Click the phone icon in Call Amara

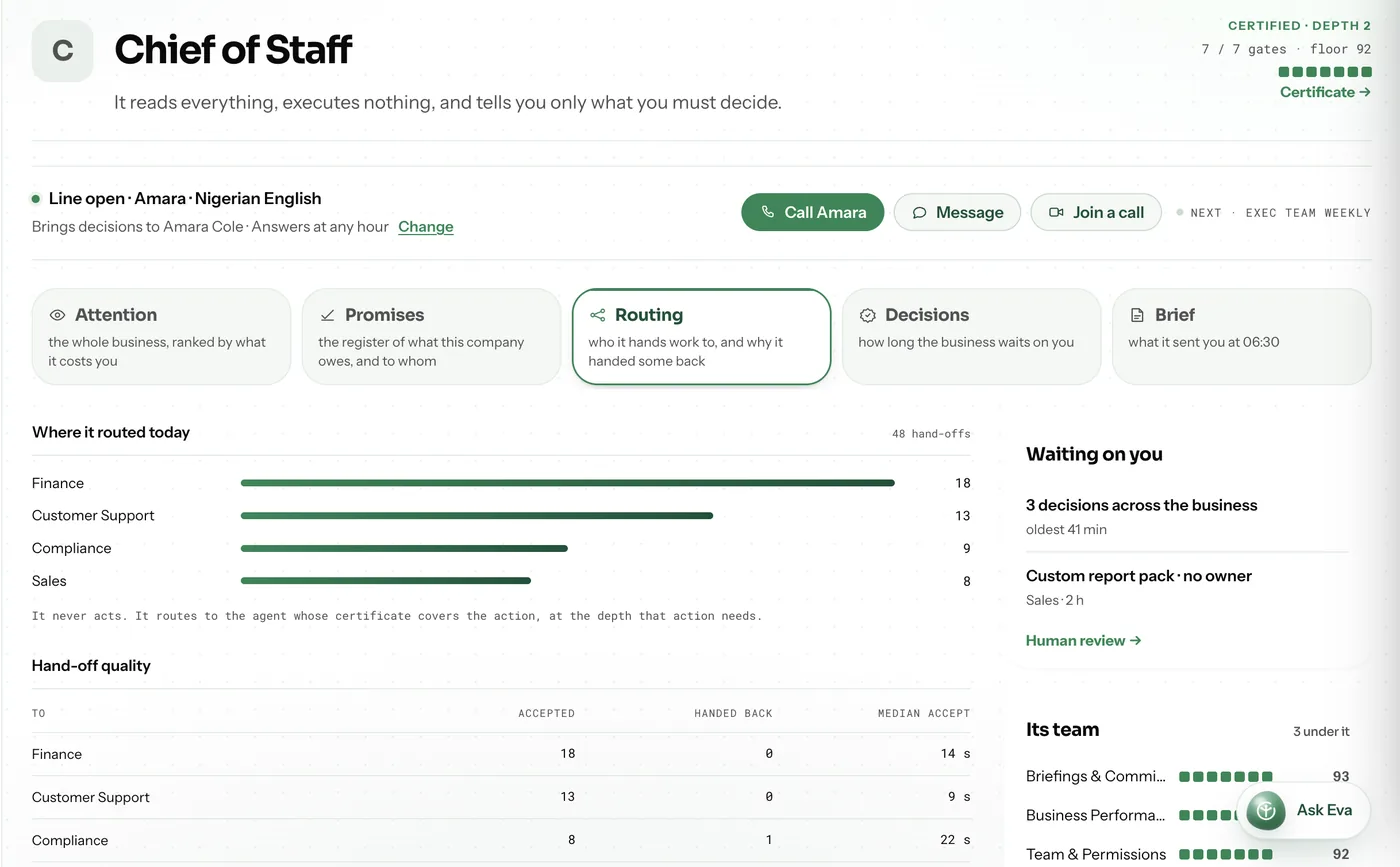coord(768,212)
